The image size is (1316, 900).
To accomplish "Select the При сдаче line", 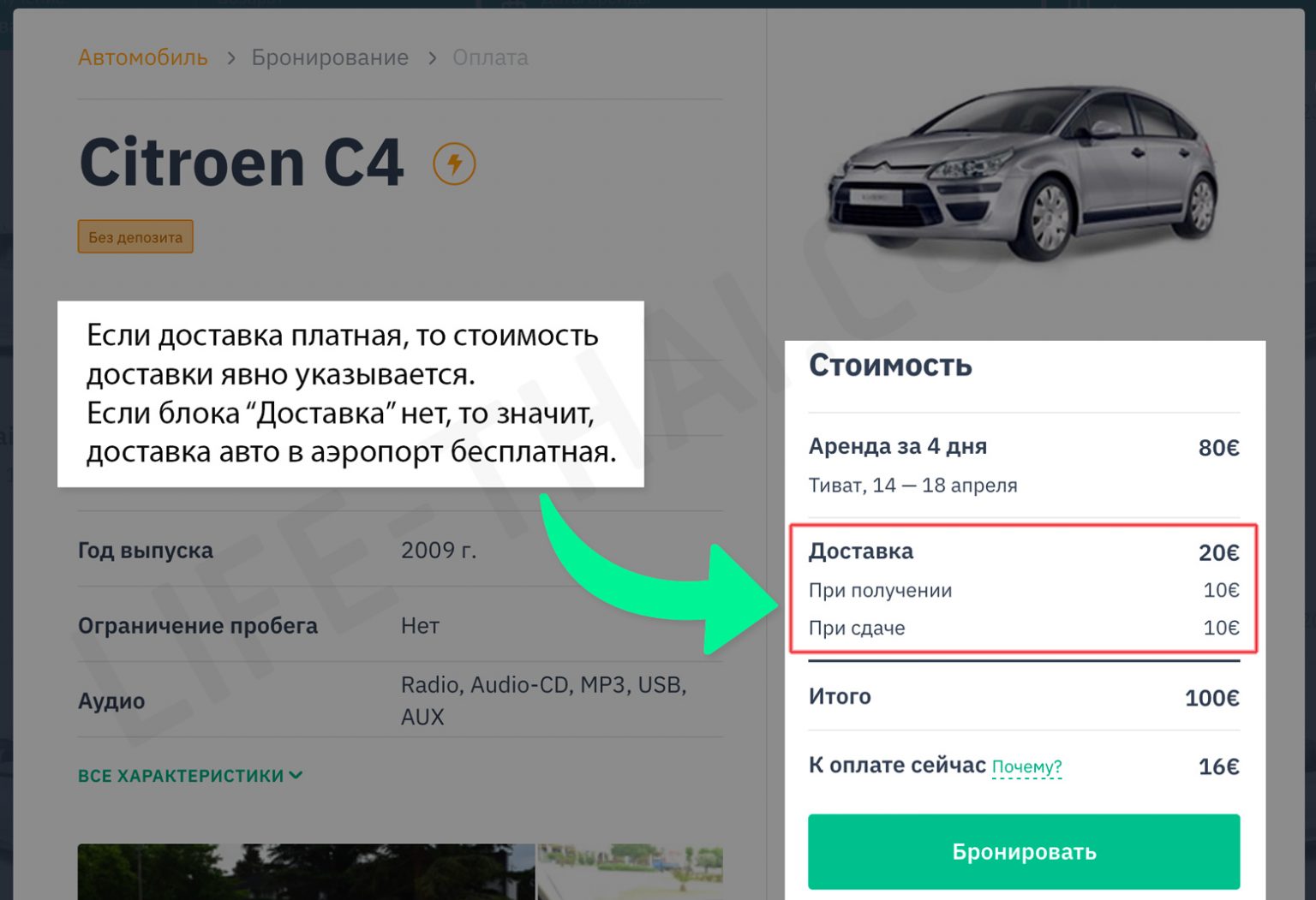I will pyautogui.click(x=1024, y=628).
